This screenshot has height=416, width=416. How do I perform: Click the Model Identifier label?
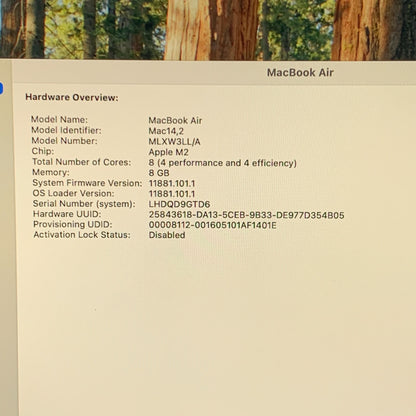(x=66, y=130)
